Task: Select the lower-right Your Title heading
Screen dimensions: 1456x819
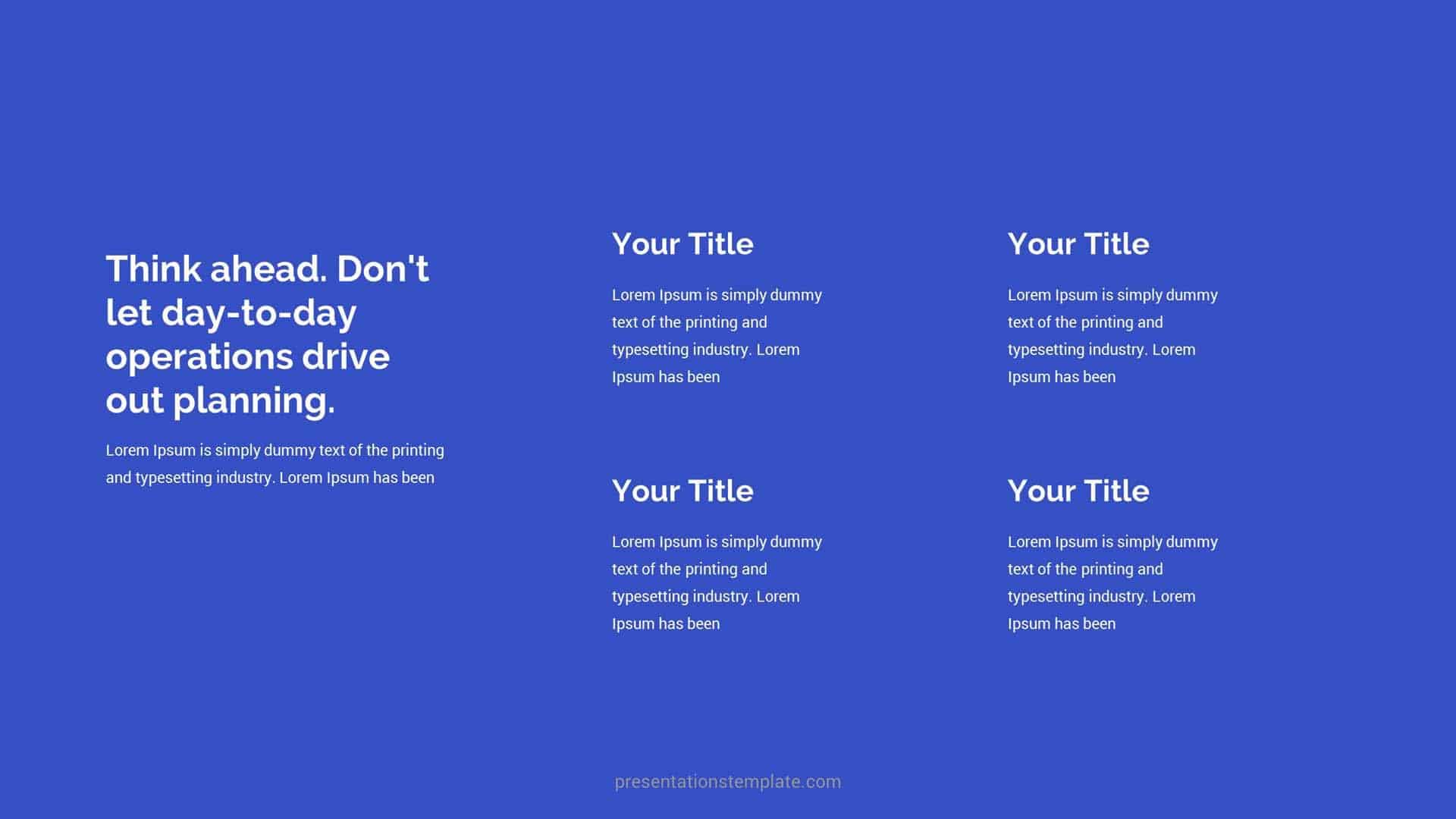Action: click(1078, 491)
